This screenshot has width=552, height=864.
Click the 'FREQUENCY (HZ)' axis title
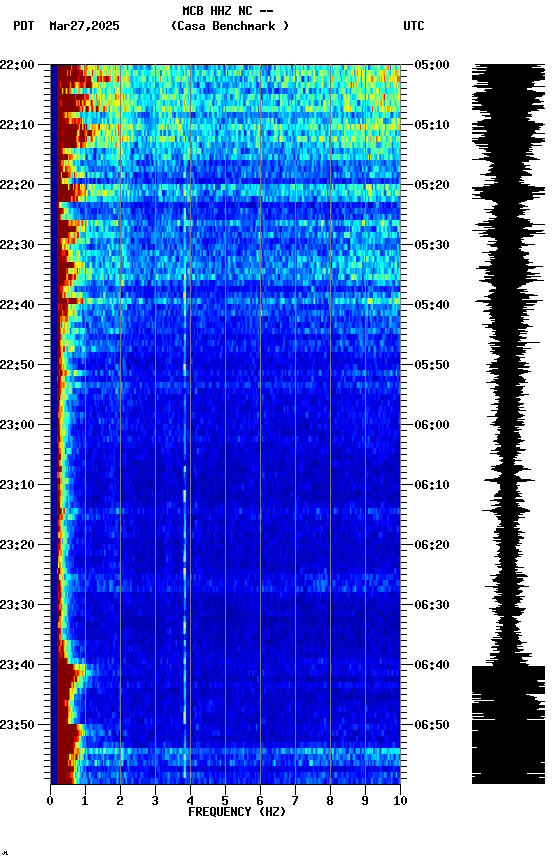point(237,813)
